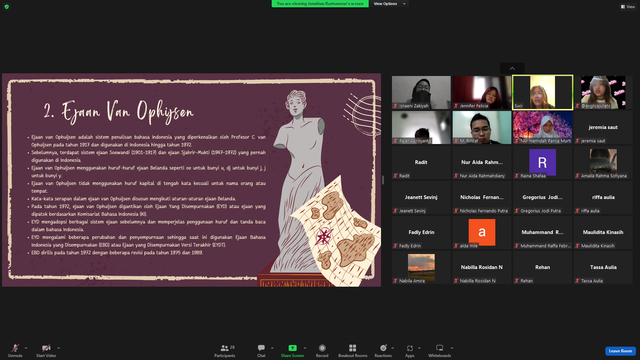Click the Nur Aida Rahmahdiany participant tile

point(482,162)
